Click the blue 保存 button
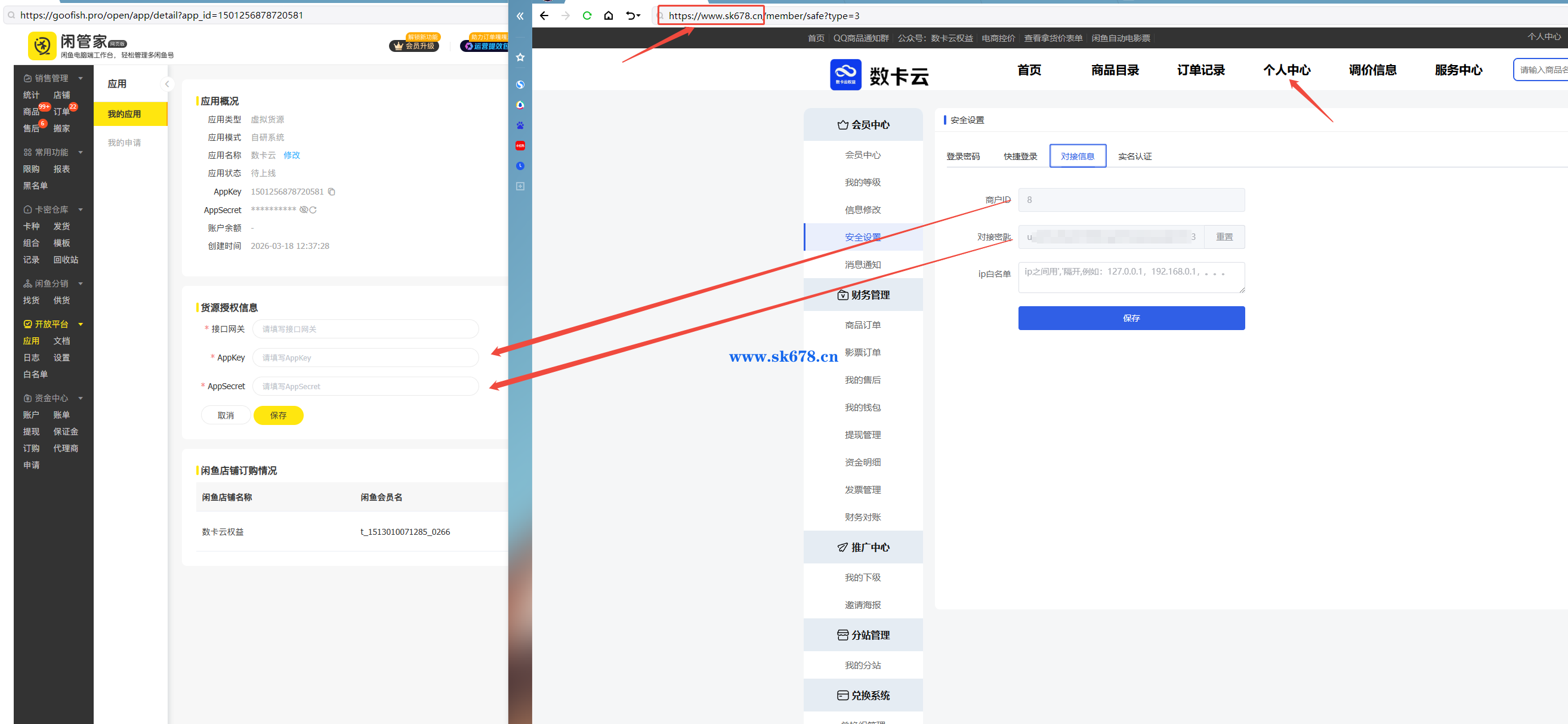The height and width of the screenshot is (724, 1568). [x=1131, y=318]
